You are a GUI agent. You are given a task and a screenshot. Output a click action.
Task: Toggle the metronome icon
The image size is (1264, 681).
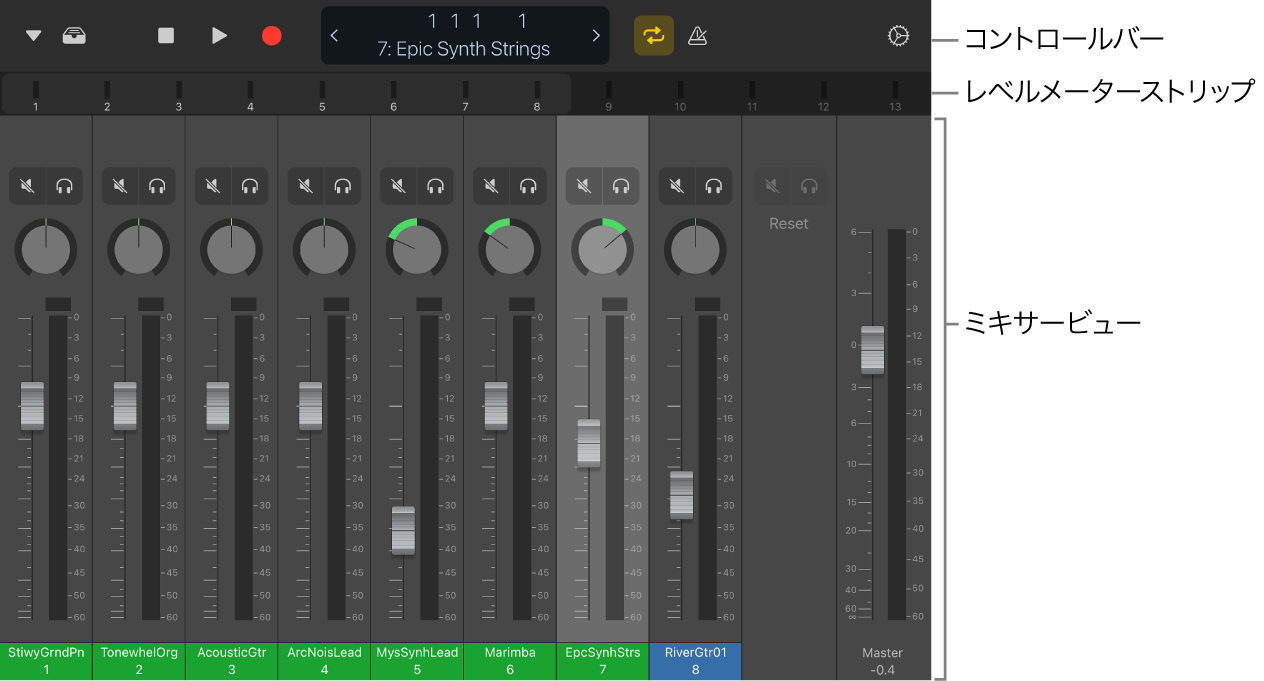coord(699,36)
